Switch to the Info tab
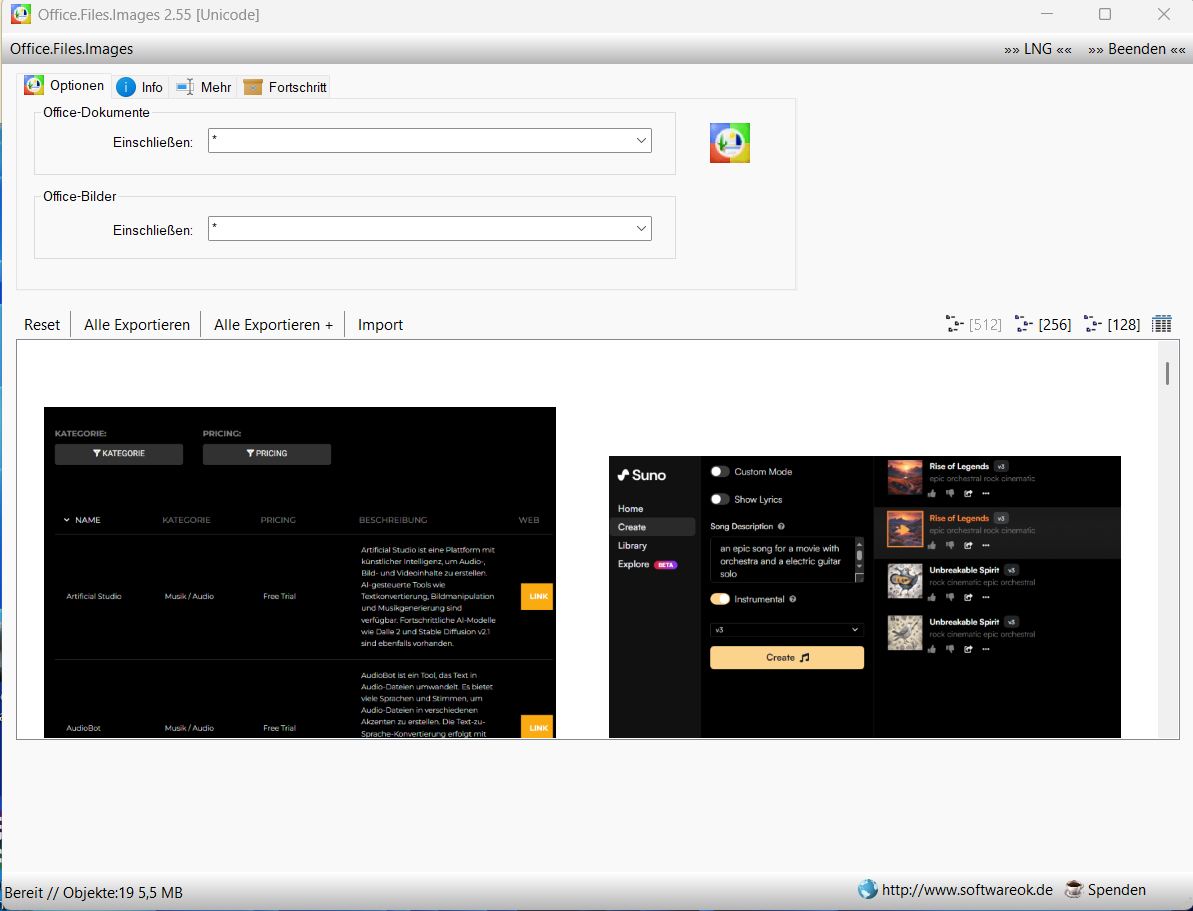This screenshot has height=911, width=1193. [x=140, y=88]
